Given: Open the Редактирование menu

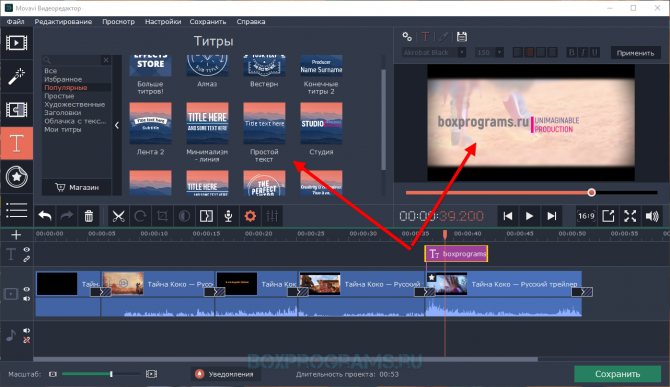Looking at the screenshot, I should coord(63,22).
